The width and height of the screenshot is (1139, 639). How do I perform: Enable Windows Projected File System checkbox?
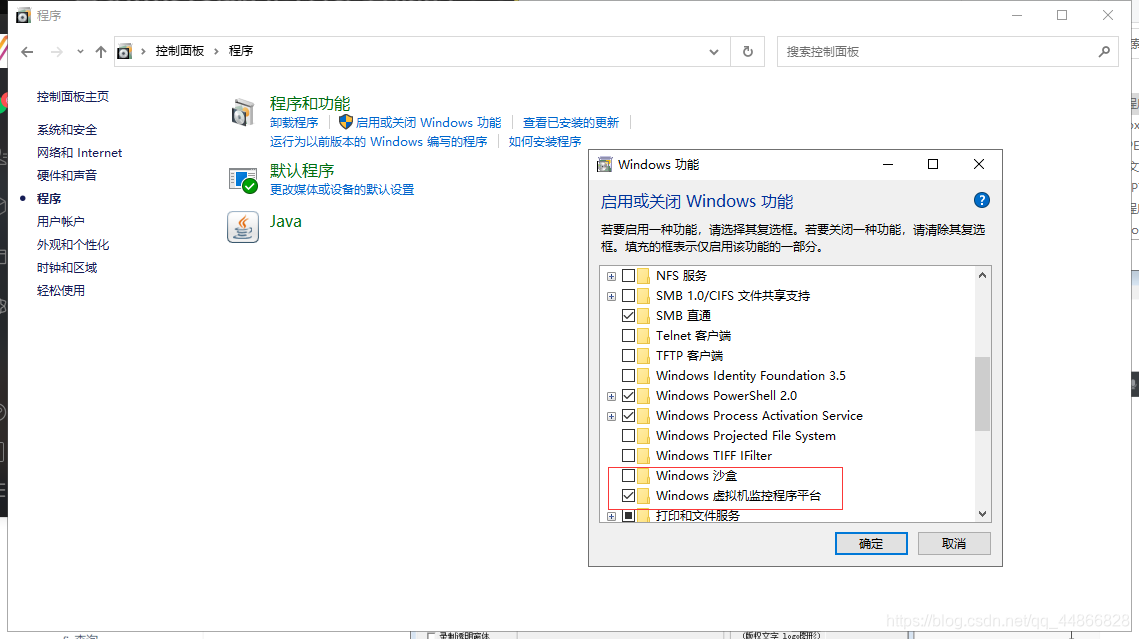(628, 436)
